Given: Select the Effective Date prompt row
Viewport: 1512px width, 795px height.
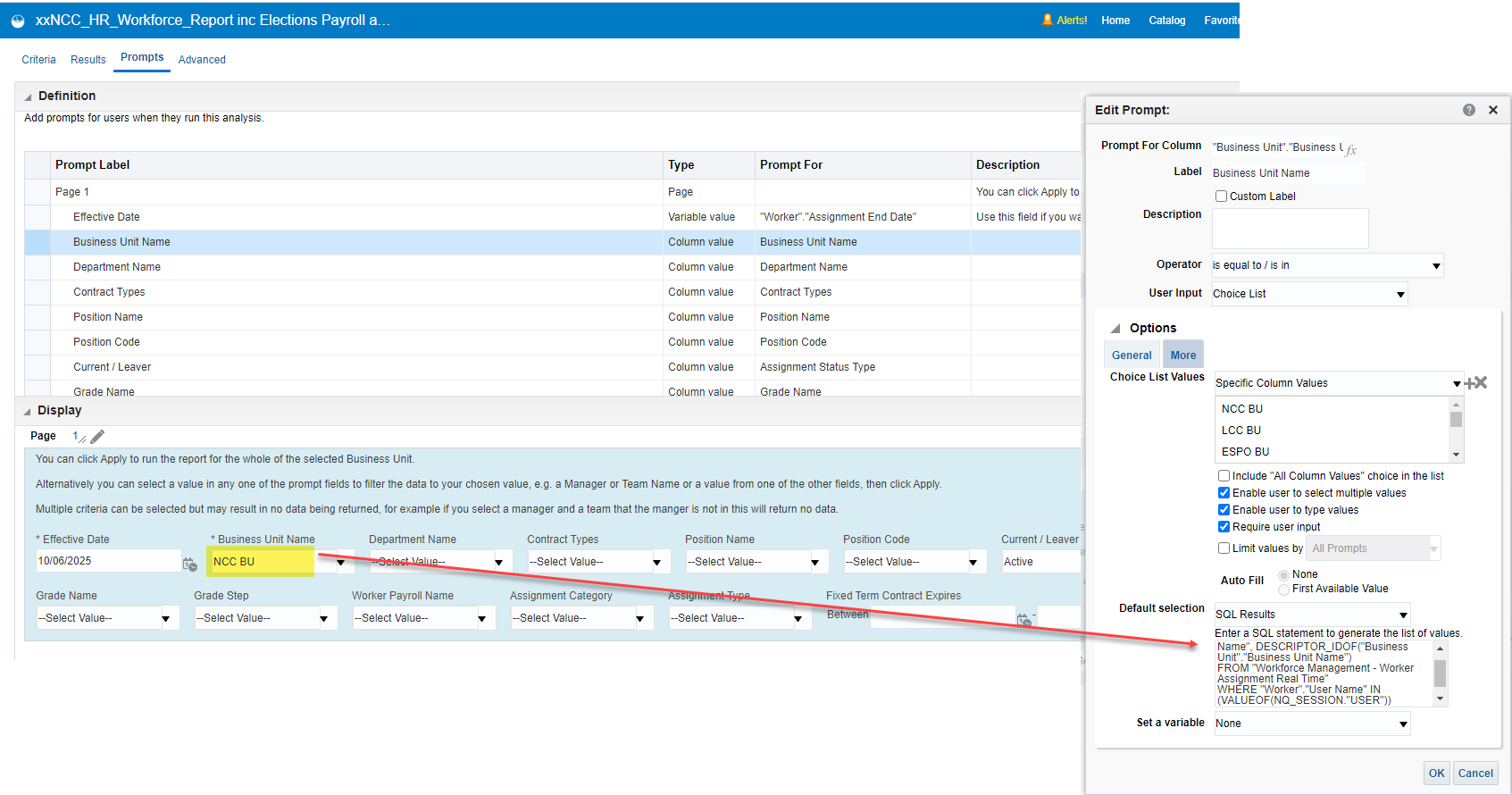Looking at the screenshot, I should click(x=554, y=217).
